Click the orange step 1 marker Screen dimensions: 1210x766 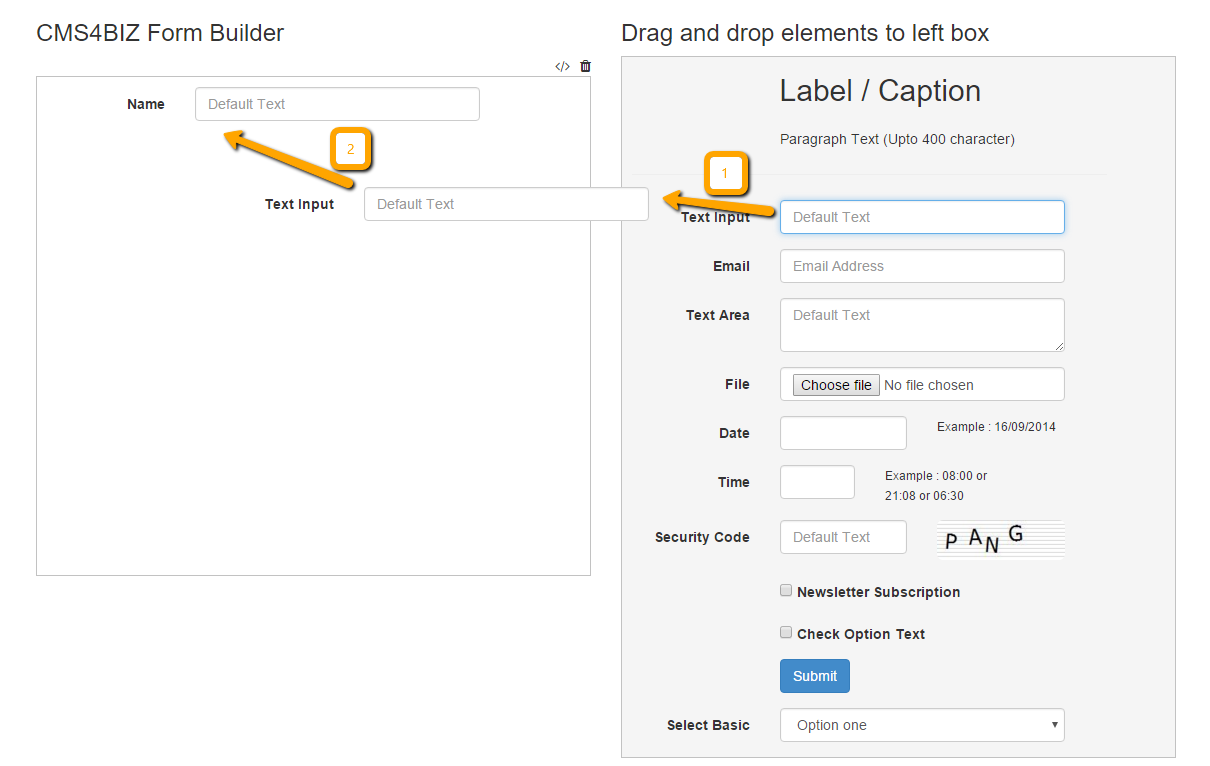tap(726, 174)
